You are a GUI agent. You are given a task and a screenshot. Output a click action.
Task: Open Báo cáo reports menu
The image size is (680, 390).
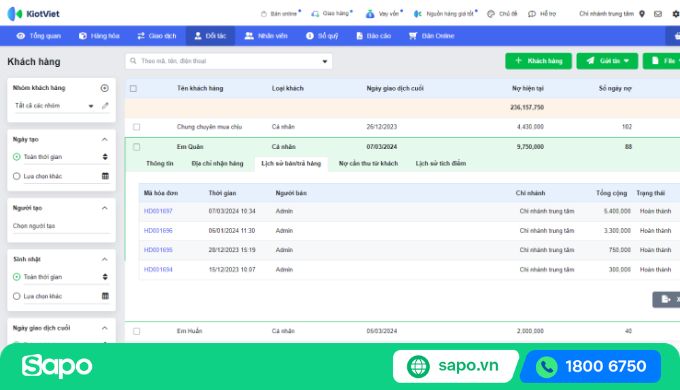pyautogui.click(x=374, y=36)
